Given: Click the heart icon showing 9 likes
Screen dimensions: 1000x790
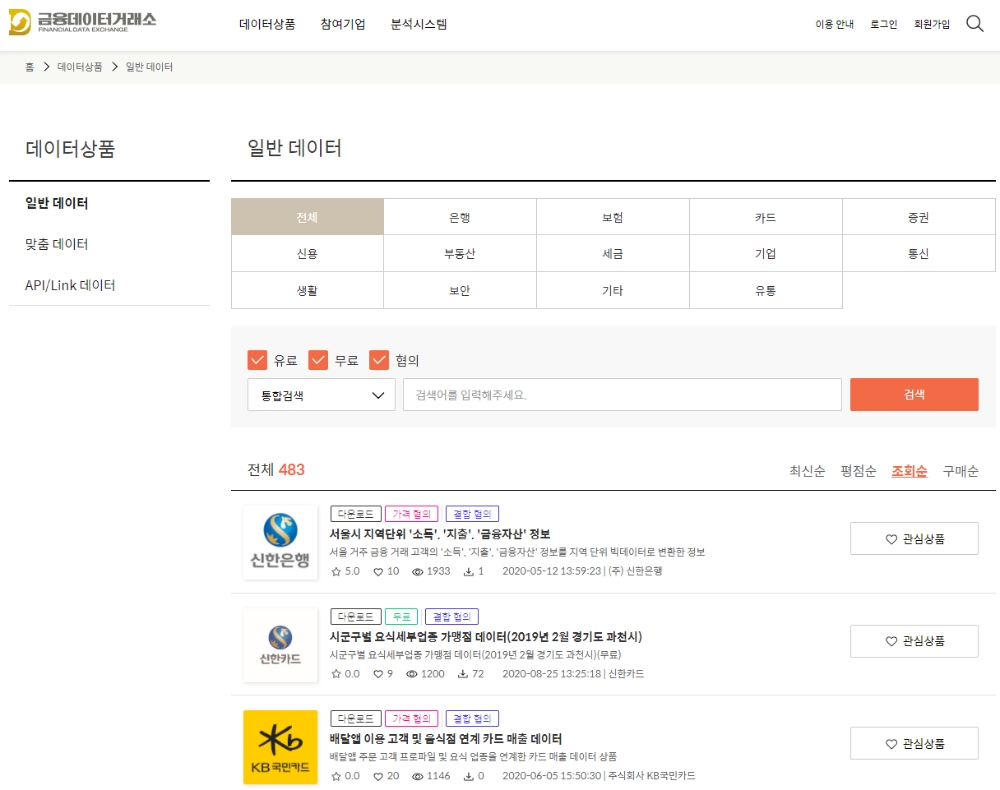Looking at the screenshot, I should click(378, 674).
